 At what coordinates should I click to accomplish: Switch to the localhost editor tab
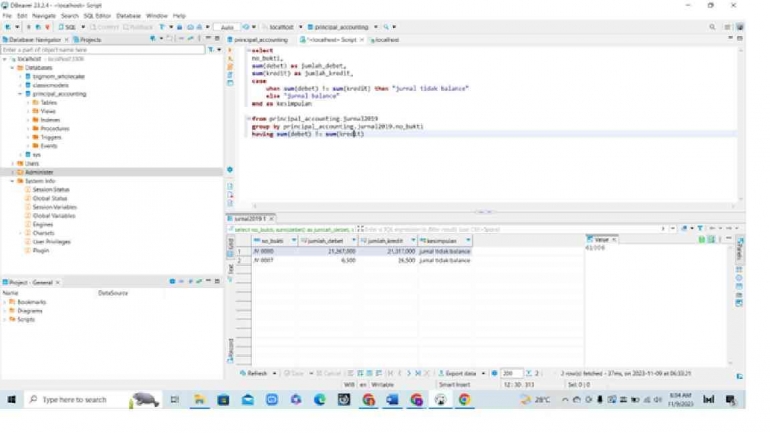click(x=384, y=40)
